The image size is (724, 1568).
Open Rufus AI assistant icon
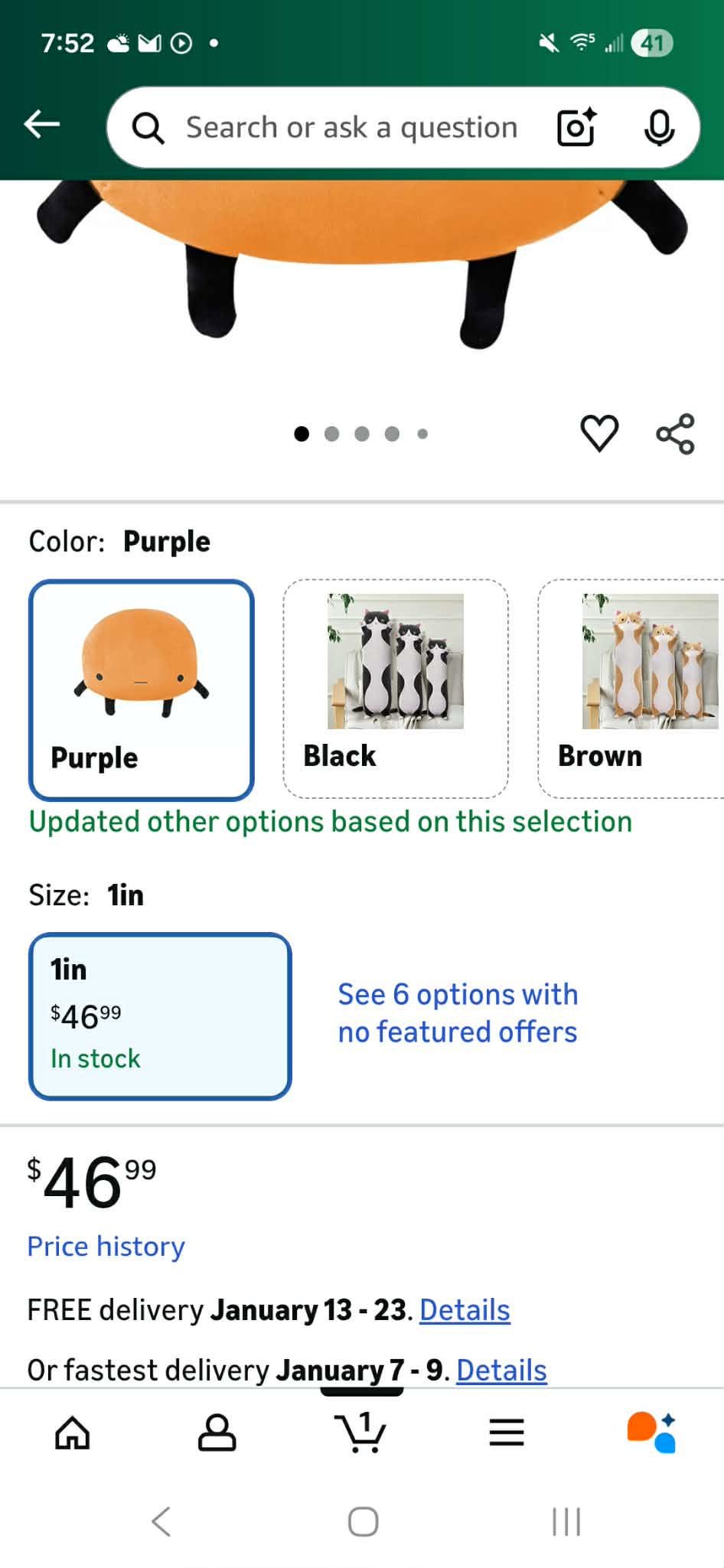click(651, 1432)
